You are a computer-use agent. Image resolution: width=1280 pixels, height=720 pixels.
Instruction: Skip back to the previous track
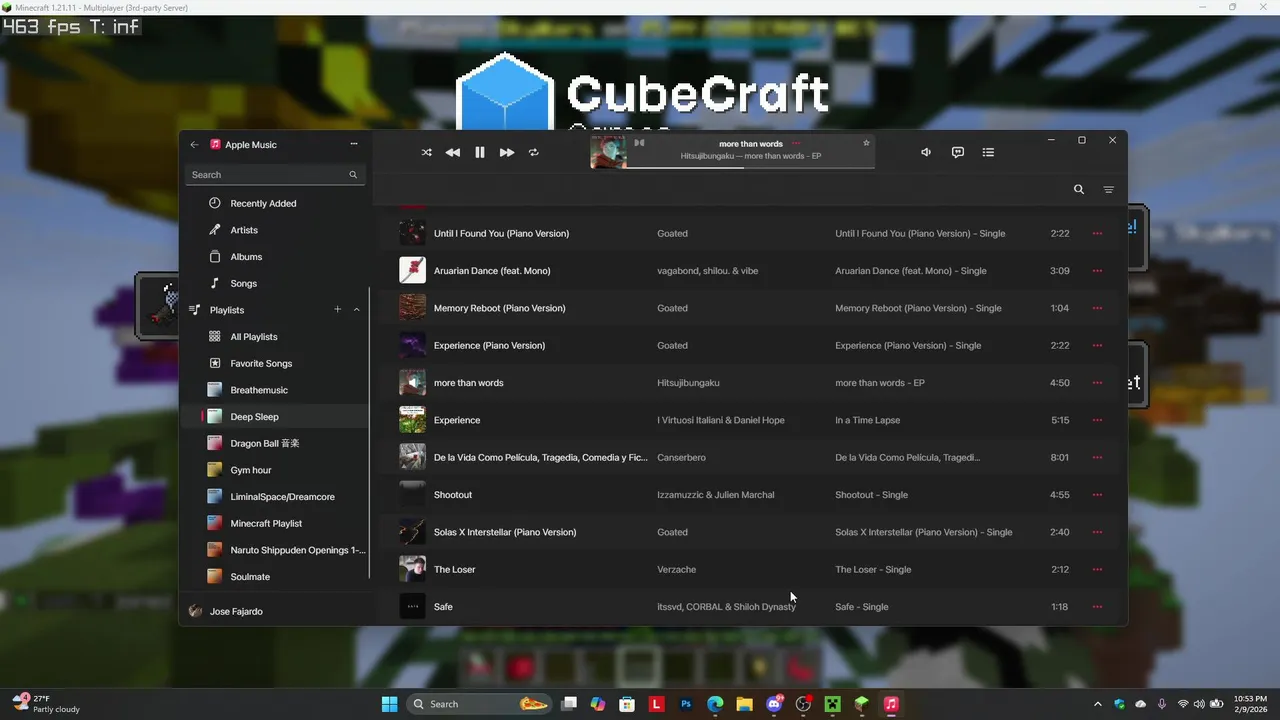[x=453, y=152]
